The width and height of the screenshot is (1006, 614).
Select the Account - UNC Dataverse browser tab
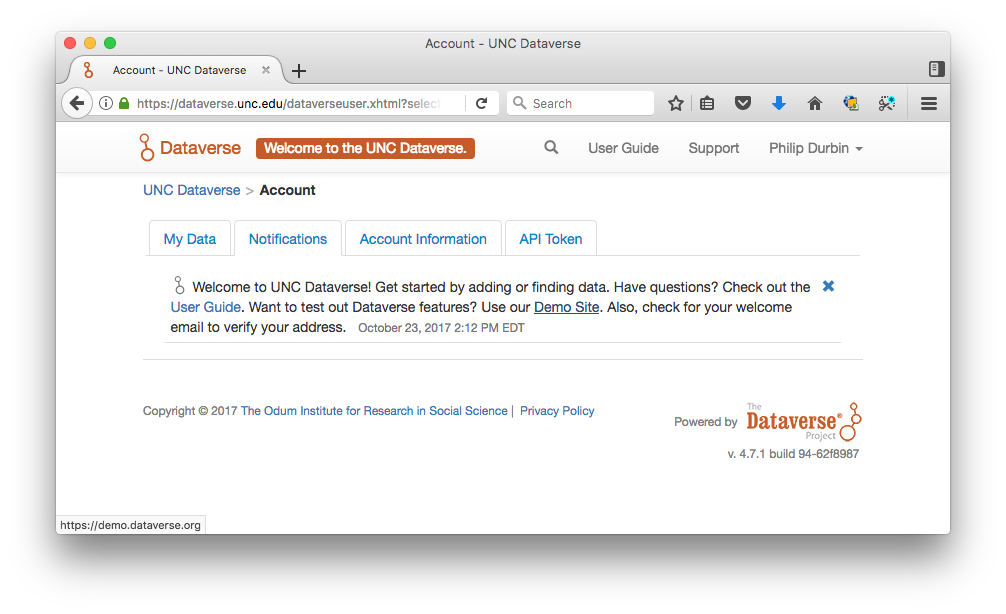(x=175, y=70)
